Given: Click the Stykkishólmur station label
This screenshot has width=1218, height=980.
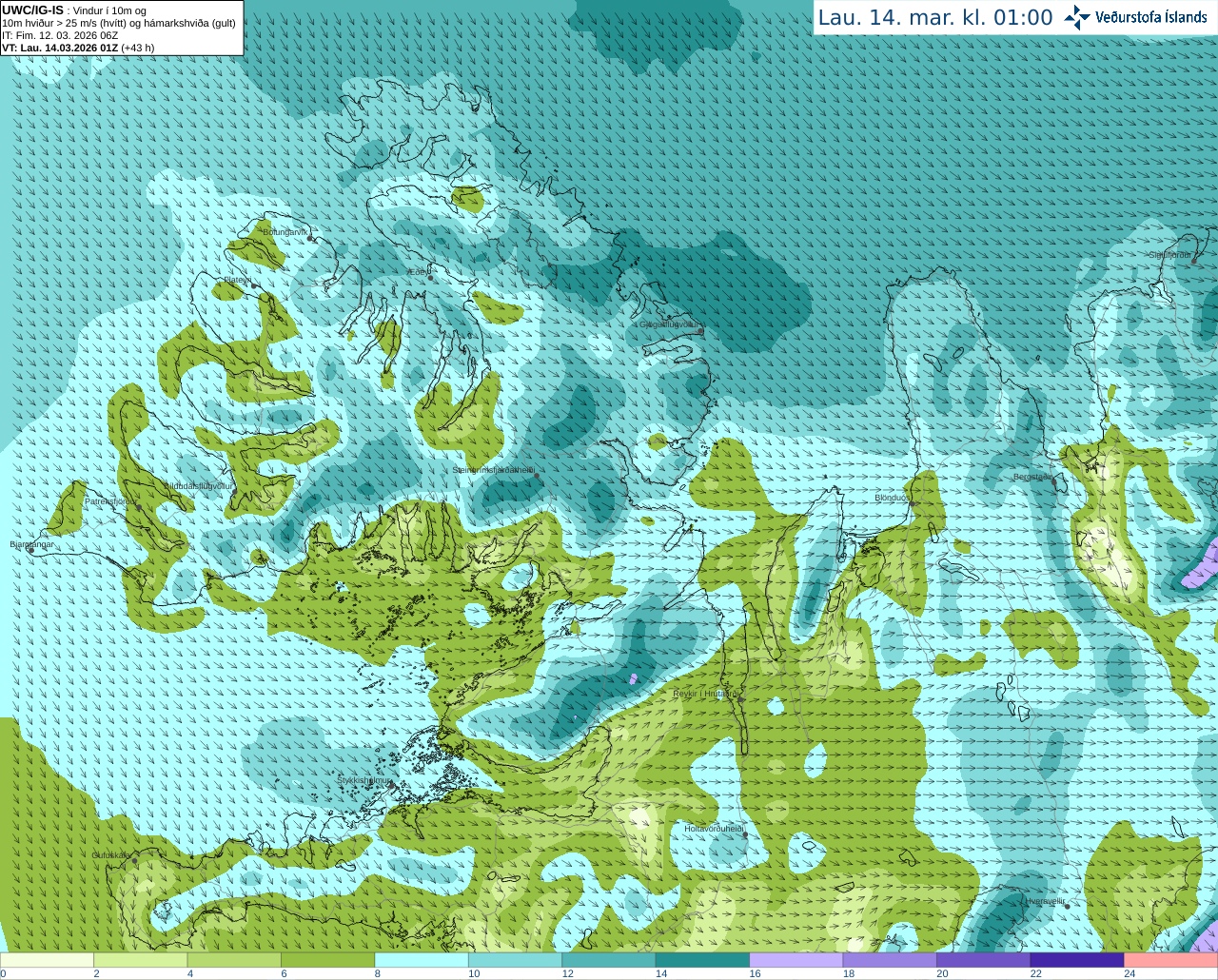Looking at the screenshot, I should click(364, 780).
